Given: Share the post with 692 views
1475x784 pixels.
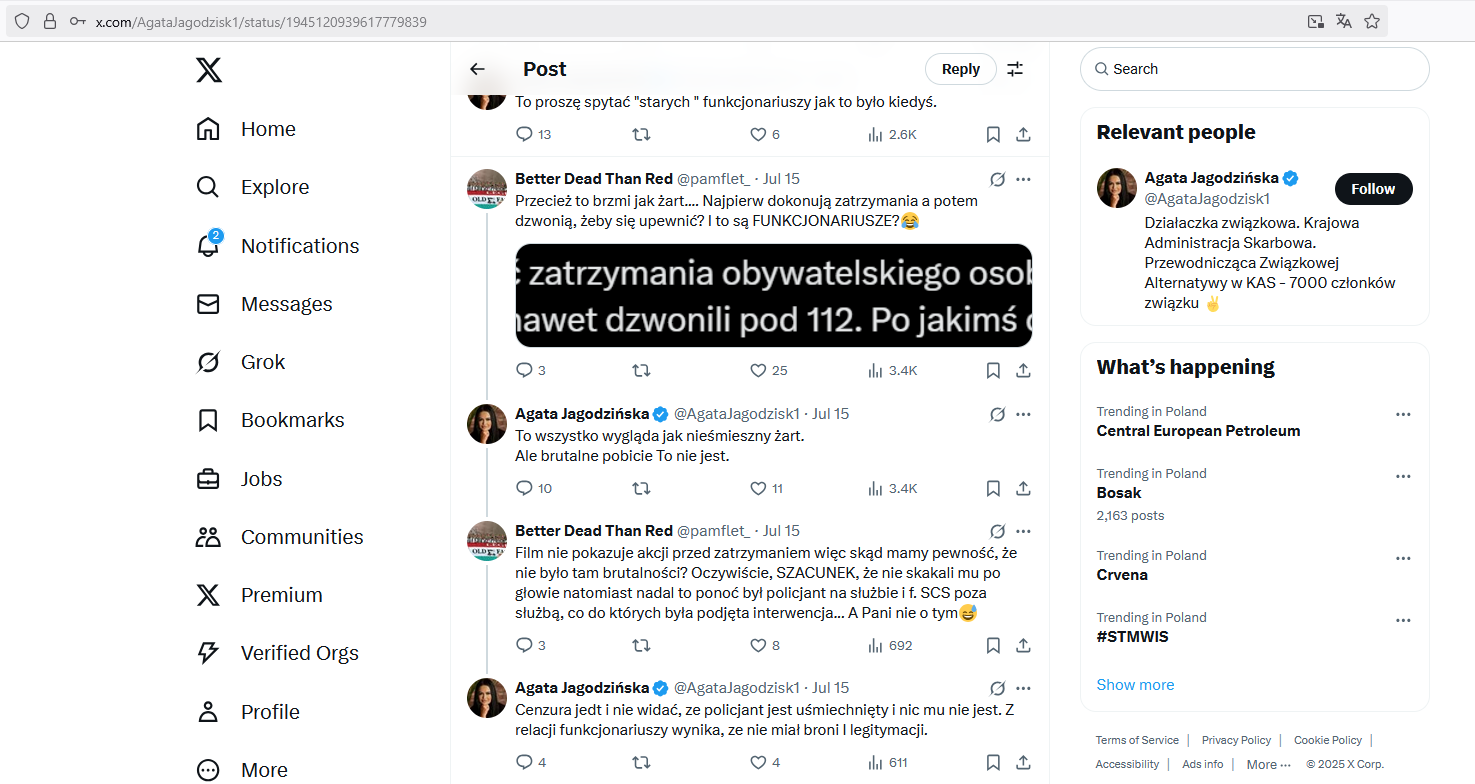Looking at the screenshot, I should 1023,645.
